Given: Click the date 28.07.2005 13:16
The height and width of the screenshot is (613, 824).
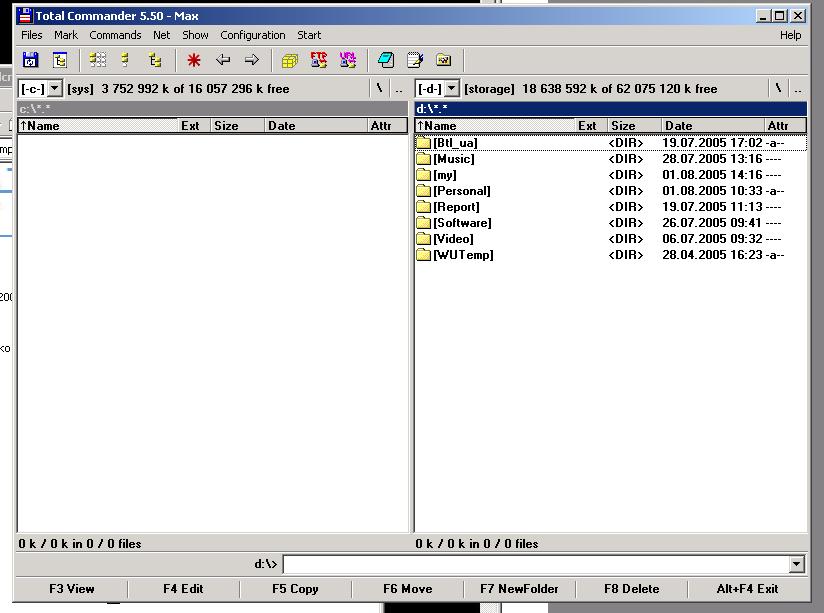Looking at the screenshot, I should [x=712, y=159].
